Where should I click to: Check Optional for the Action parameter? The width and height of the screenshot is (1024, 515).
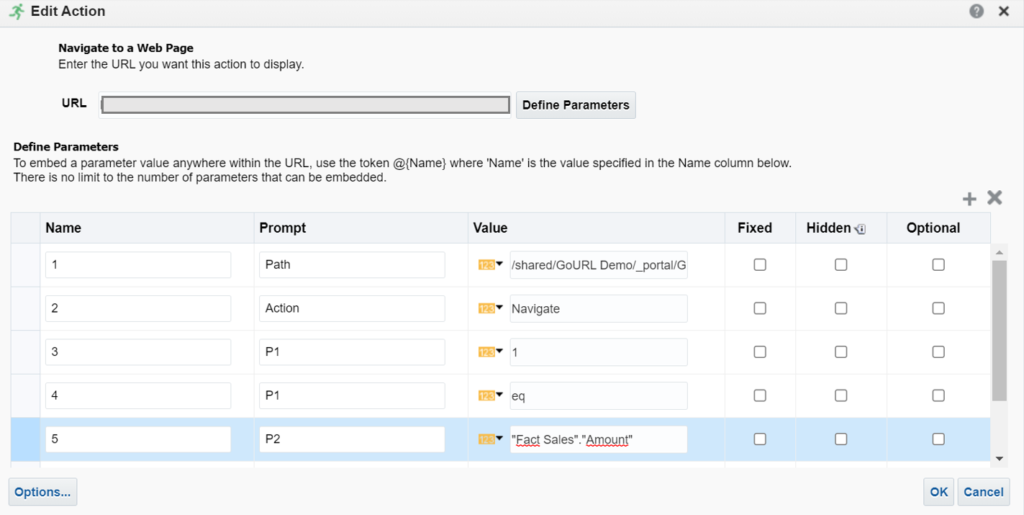coord(938,308)
